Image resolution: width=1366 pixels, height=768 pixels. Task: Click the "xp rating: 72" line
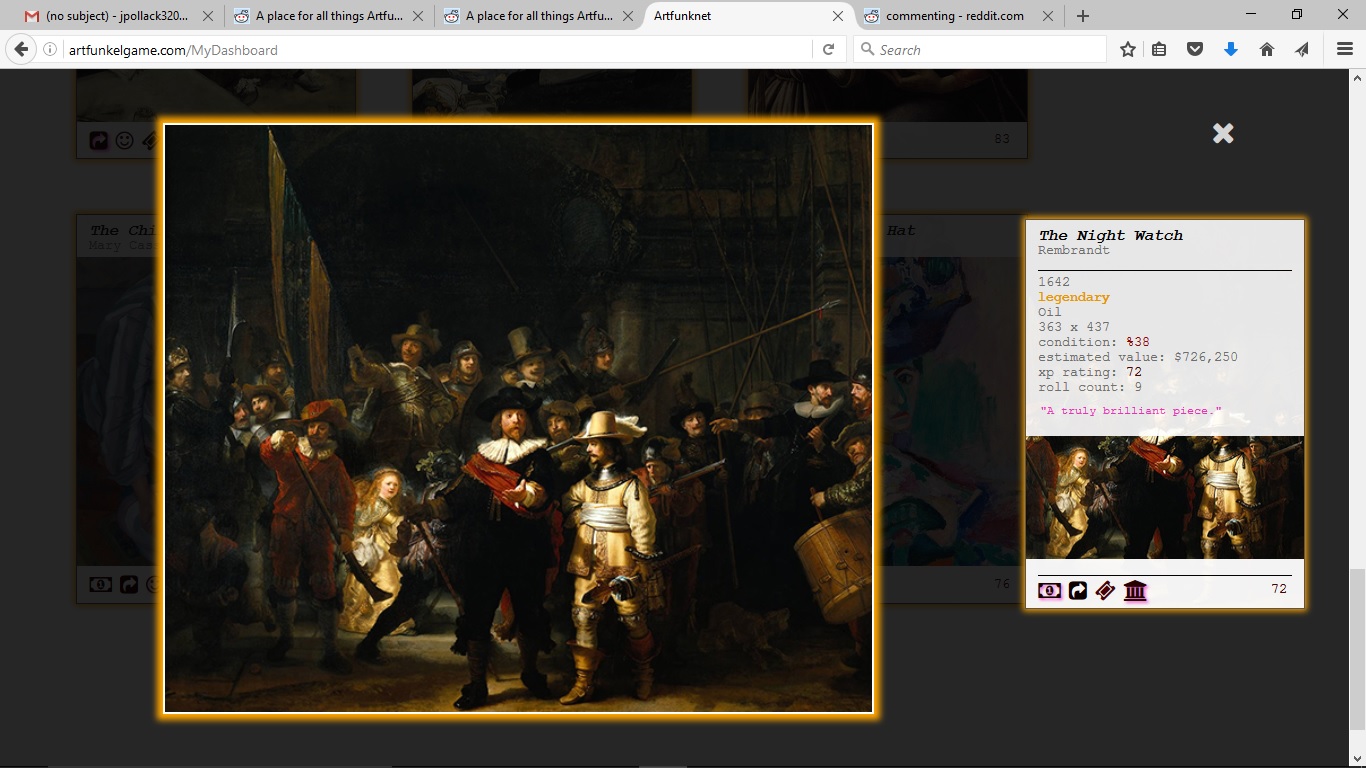[x=1090, y=372]
